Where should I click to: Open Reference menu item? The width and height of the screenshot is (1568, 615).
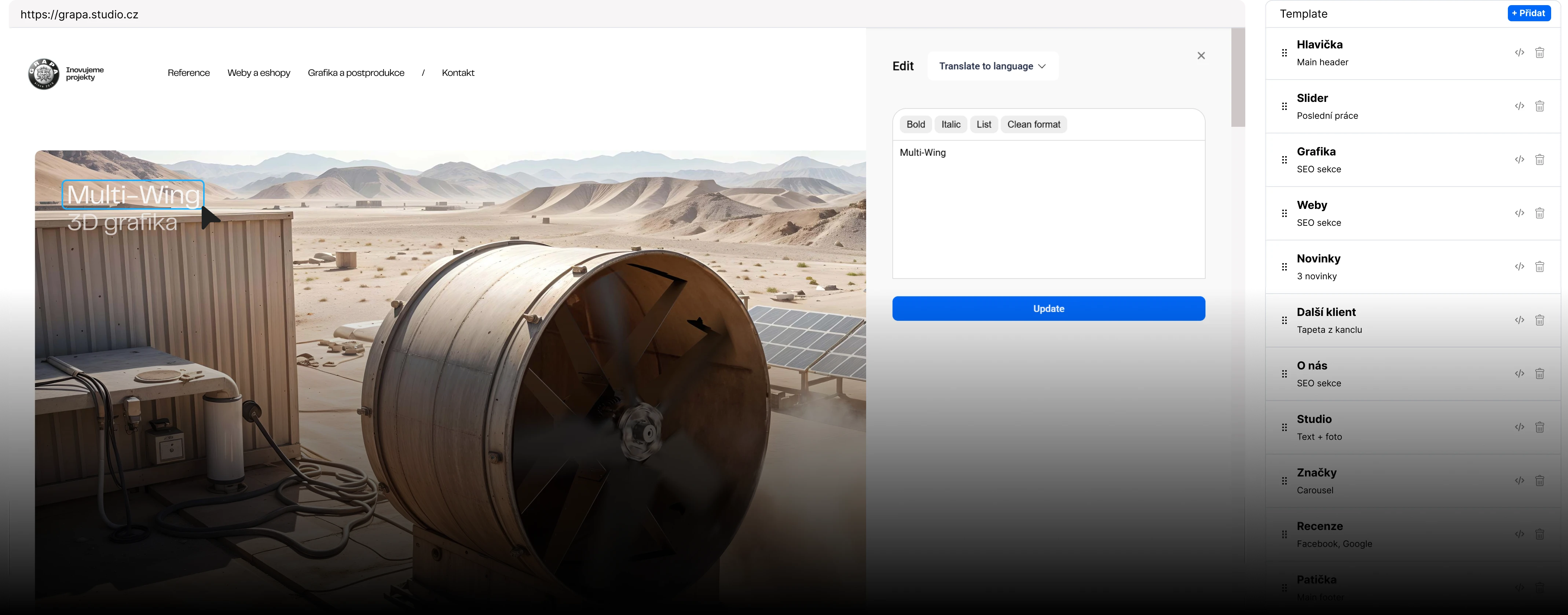click(189, 73)
